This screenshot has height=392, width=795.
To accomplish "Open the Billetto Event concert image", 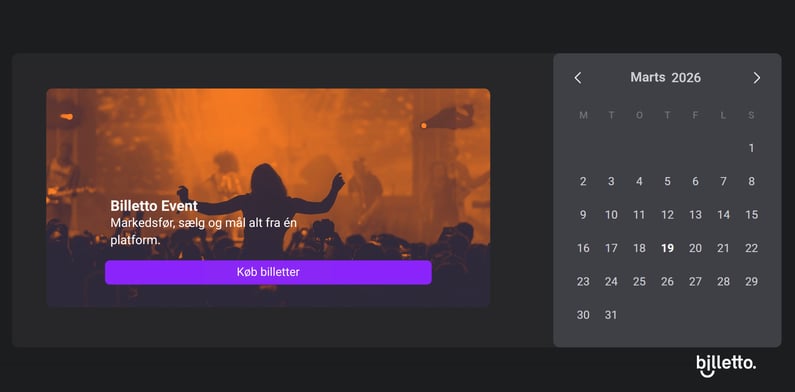I will [268, 198].
